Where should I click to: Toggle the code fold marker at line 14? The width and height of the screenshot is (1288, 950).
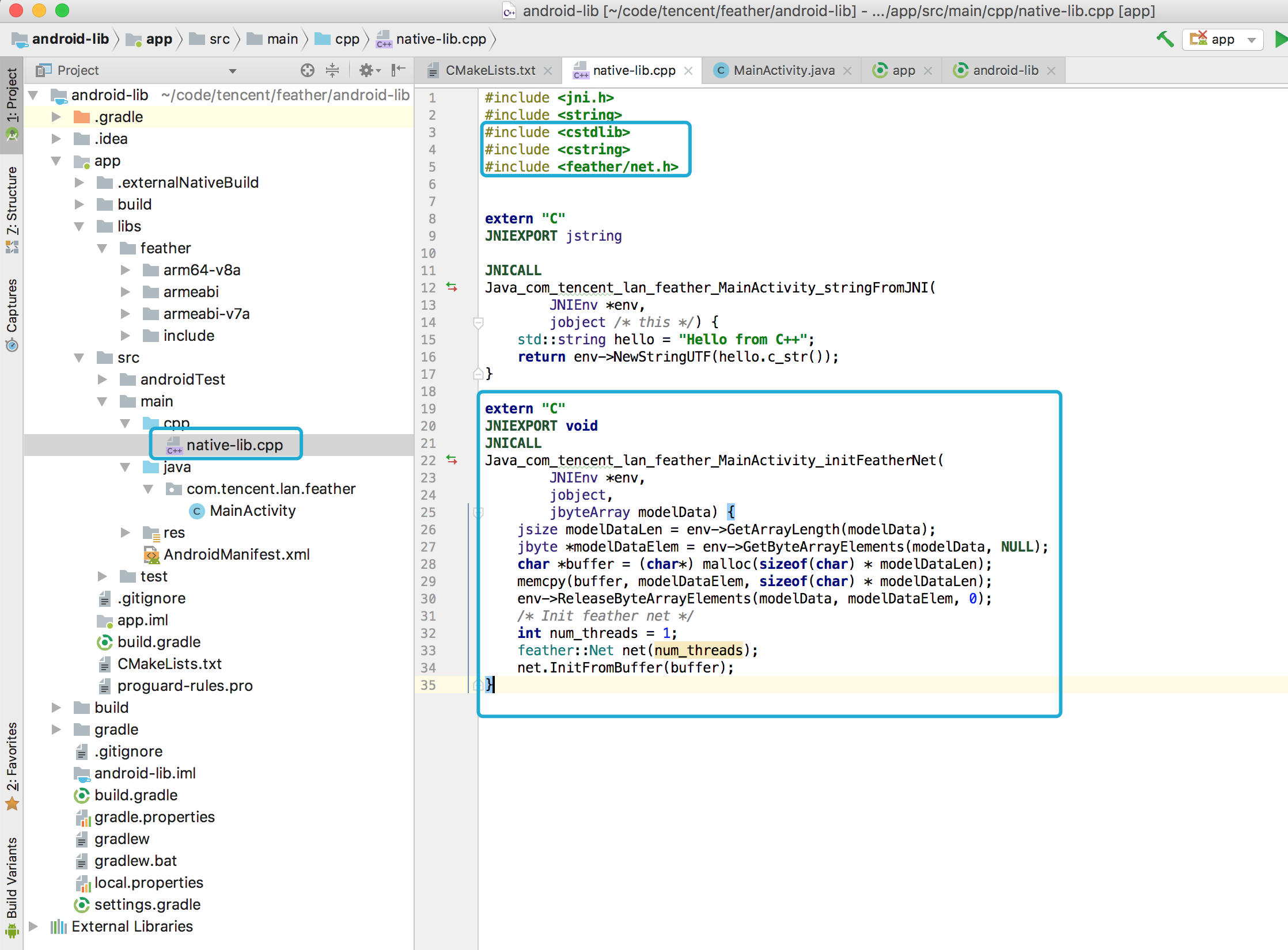(x=478, y=322)
